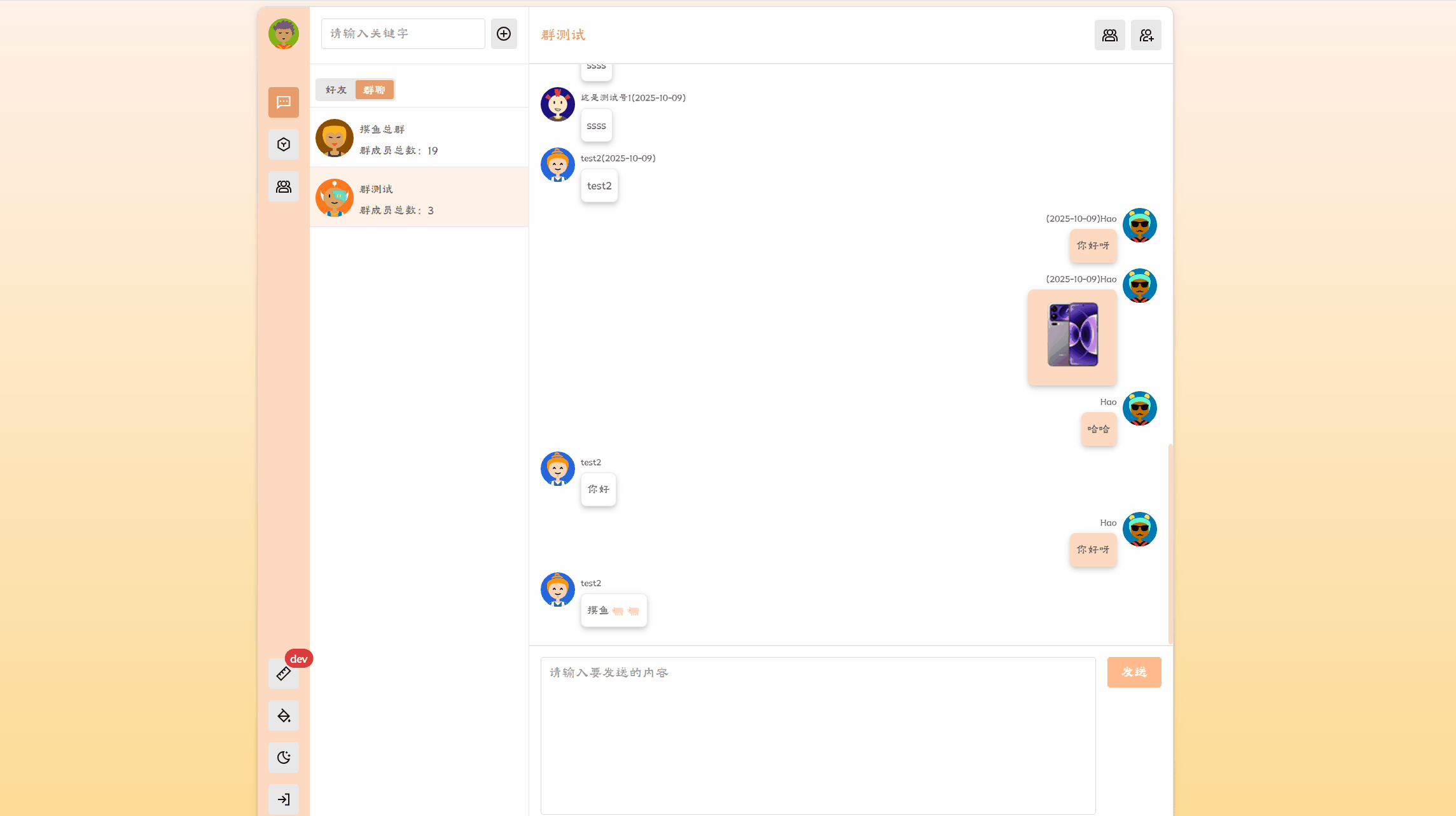This screenshot has width=1456, height=816.
Task: Click the 发送 send button
Action: (x=1134, y=672)
